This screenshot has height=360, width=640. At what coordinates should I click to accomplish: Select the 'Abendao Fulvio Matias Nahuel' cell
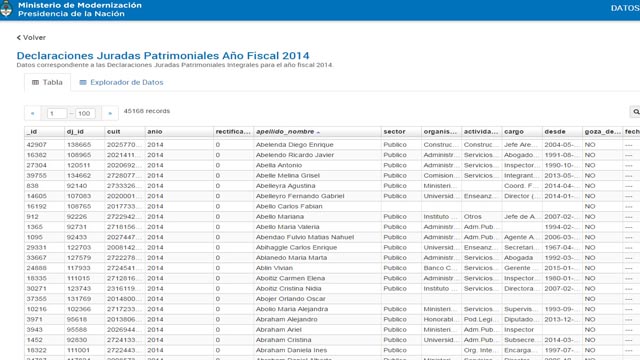[x=318, y=237]
